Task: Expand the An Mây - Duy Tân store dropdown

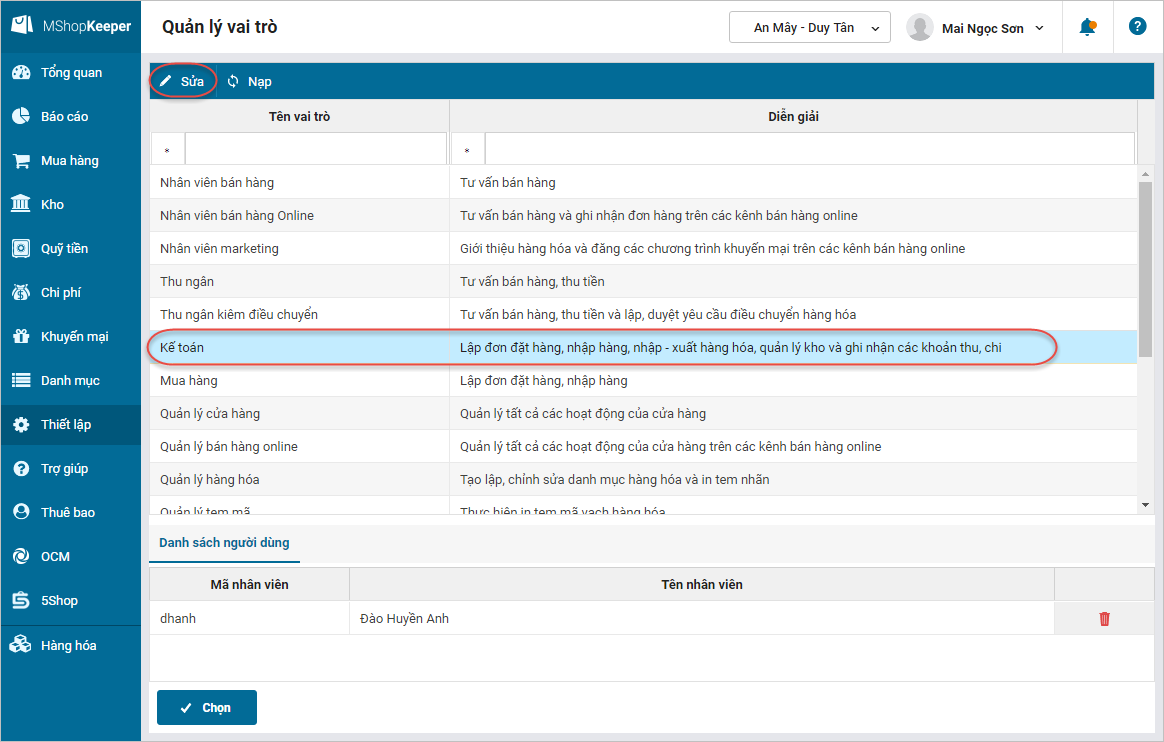Action: (x=810, y=27)
